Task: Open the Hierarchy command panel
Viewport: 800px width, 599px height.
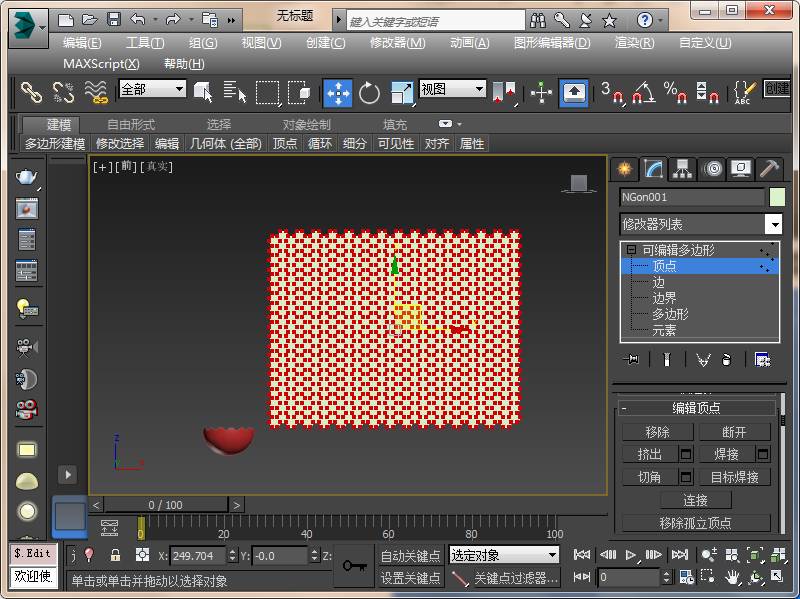Action: [x=682, y=169]
